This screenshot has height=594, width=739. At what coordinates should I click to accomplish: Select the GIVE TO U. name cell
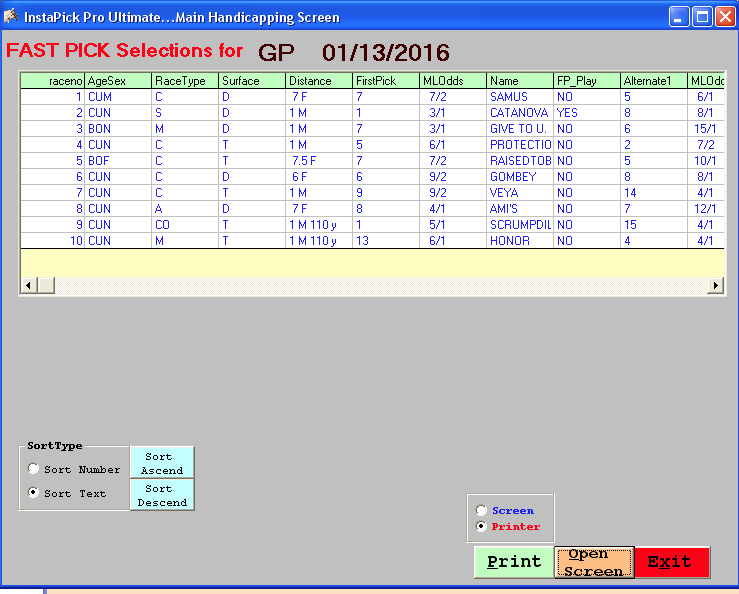[520, 129]
